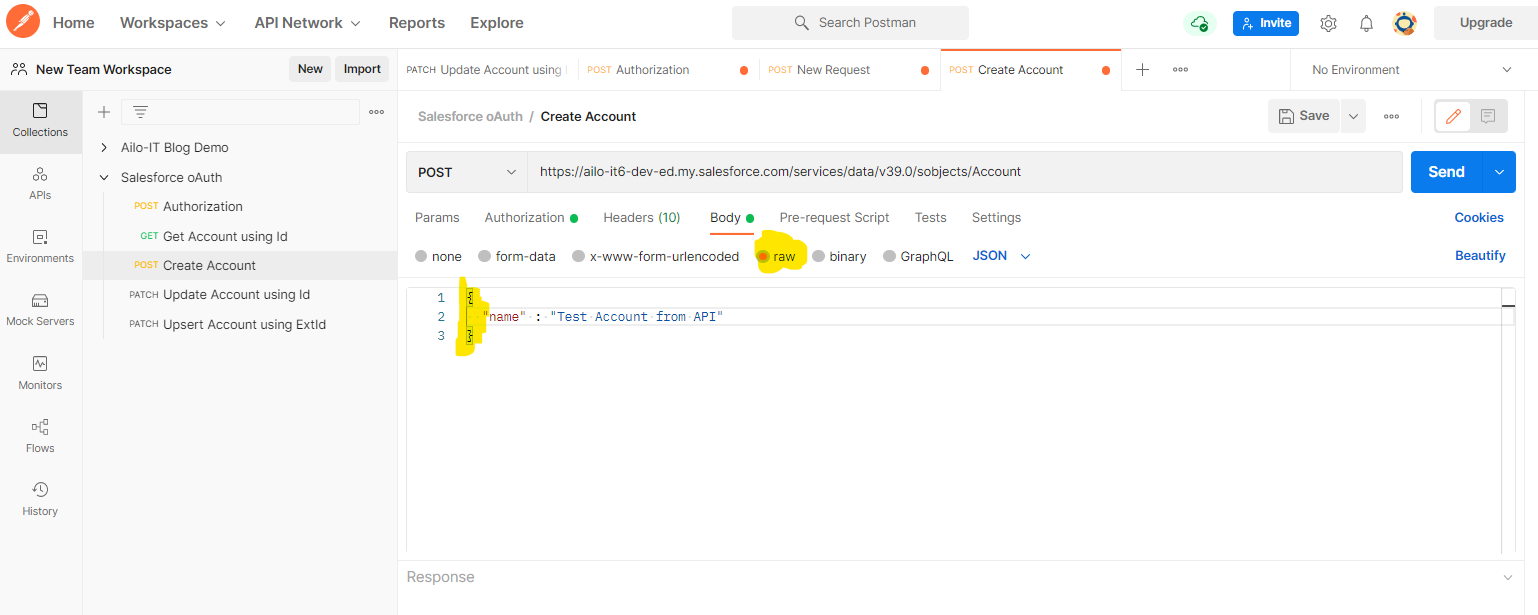Click the Upgrade button
This screenshot has height=615, width=1538.
1485,22
